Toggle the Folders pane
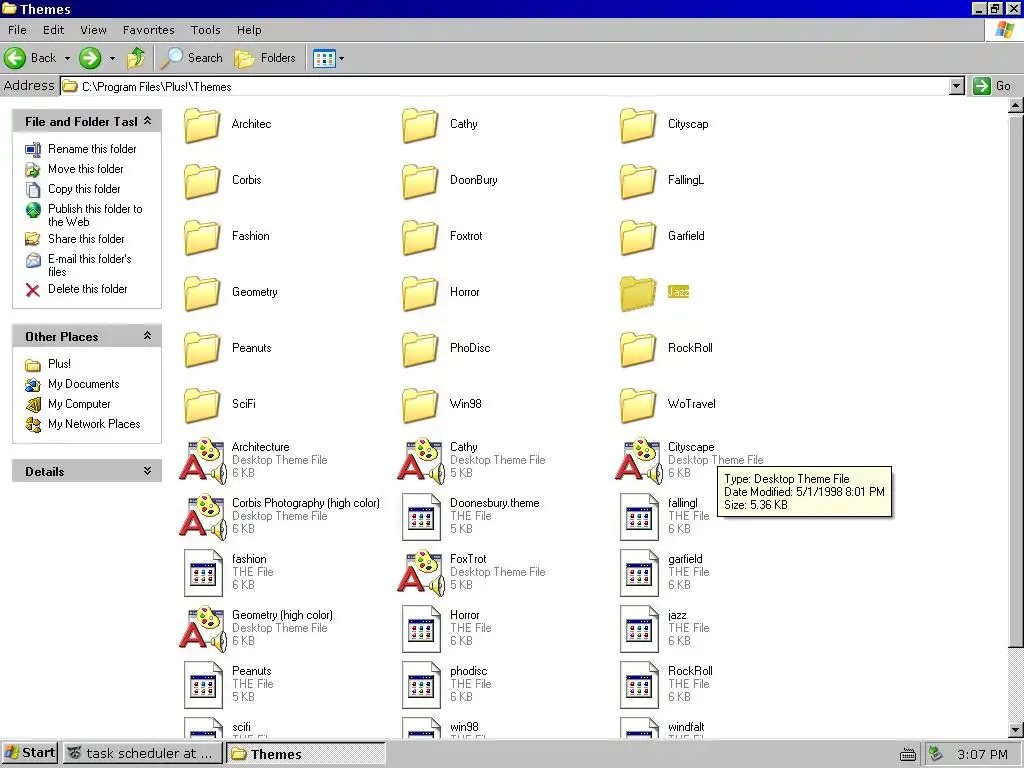Viewport: 1024px width, 768px height. tap(265, 58)
